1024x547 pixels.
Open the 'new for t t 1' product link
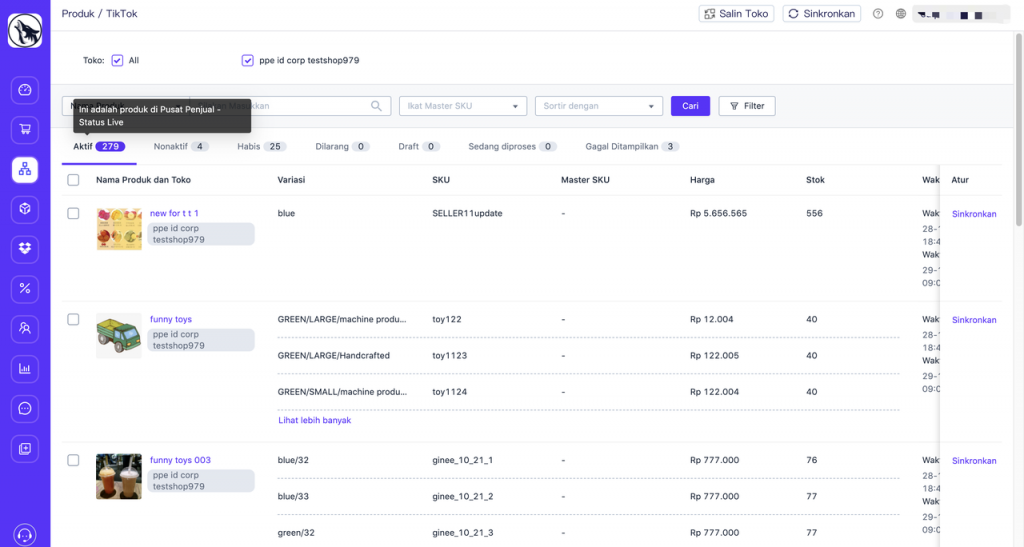tap(174, 213)
